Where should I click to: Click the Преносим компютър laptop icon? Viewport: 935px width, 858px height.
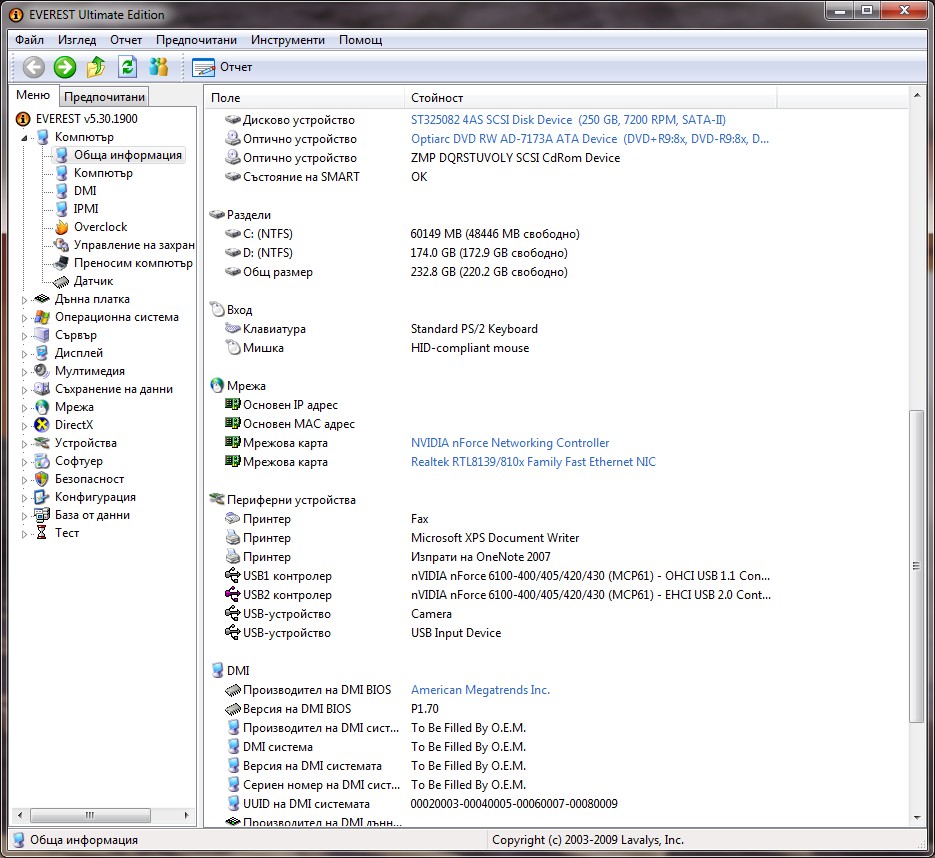pyautogui.click(x=61, y=263)
